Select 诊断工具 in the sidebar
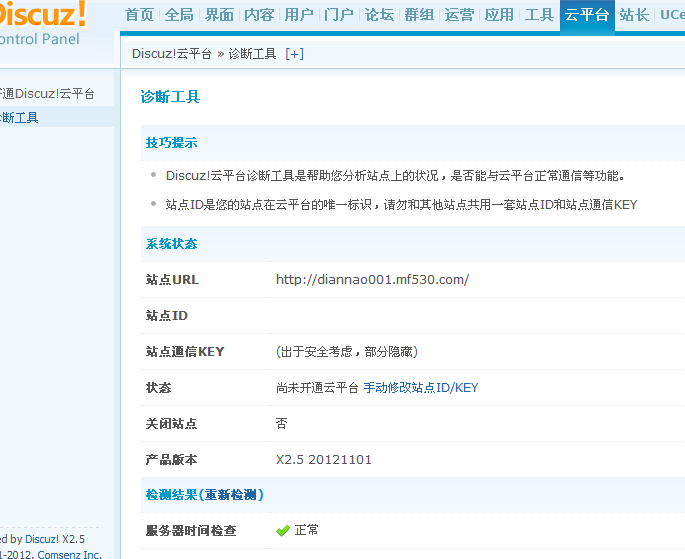The height and width of the screenshot is (559, 685). click(19, 117)
